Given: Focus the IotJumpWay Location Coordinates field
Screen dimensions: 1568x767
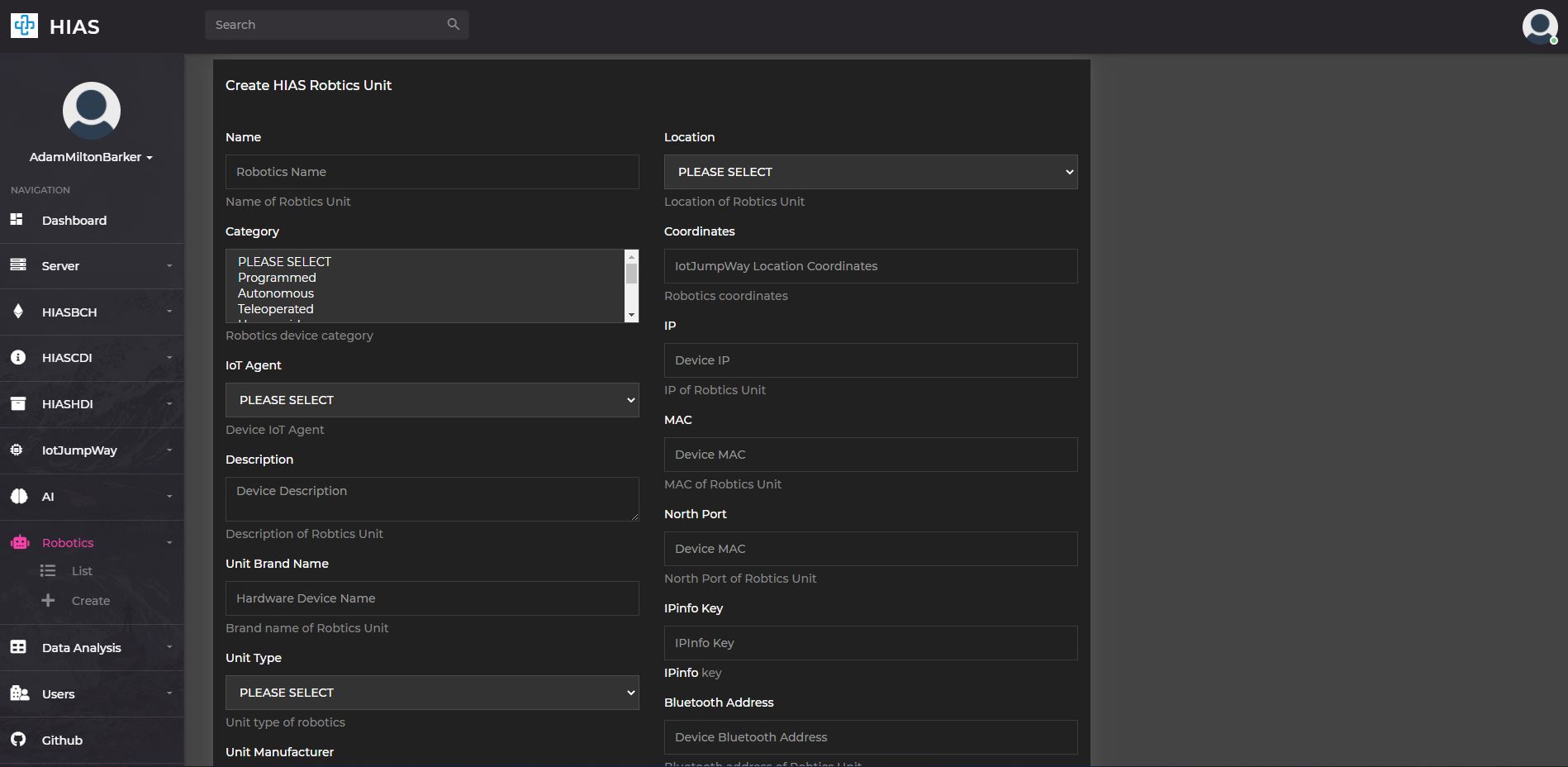Looking at the screenshot, I should coord(871,266).
